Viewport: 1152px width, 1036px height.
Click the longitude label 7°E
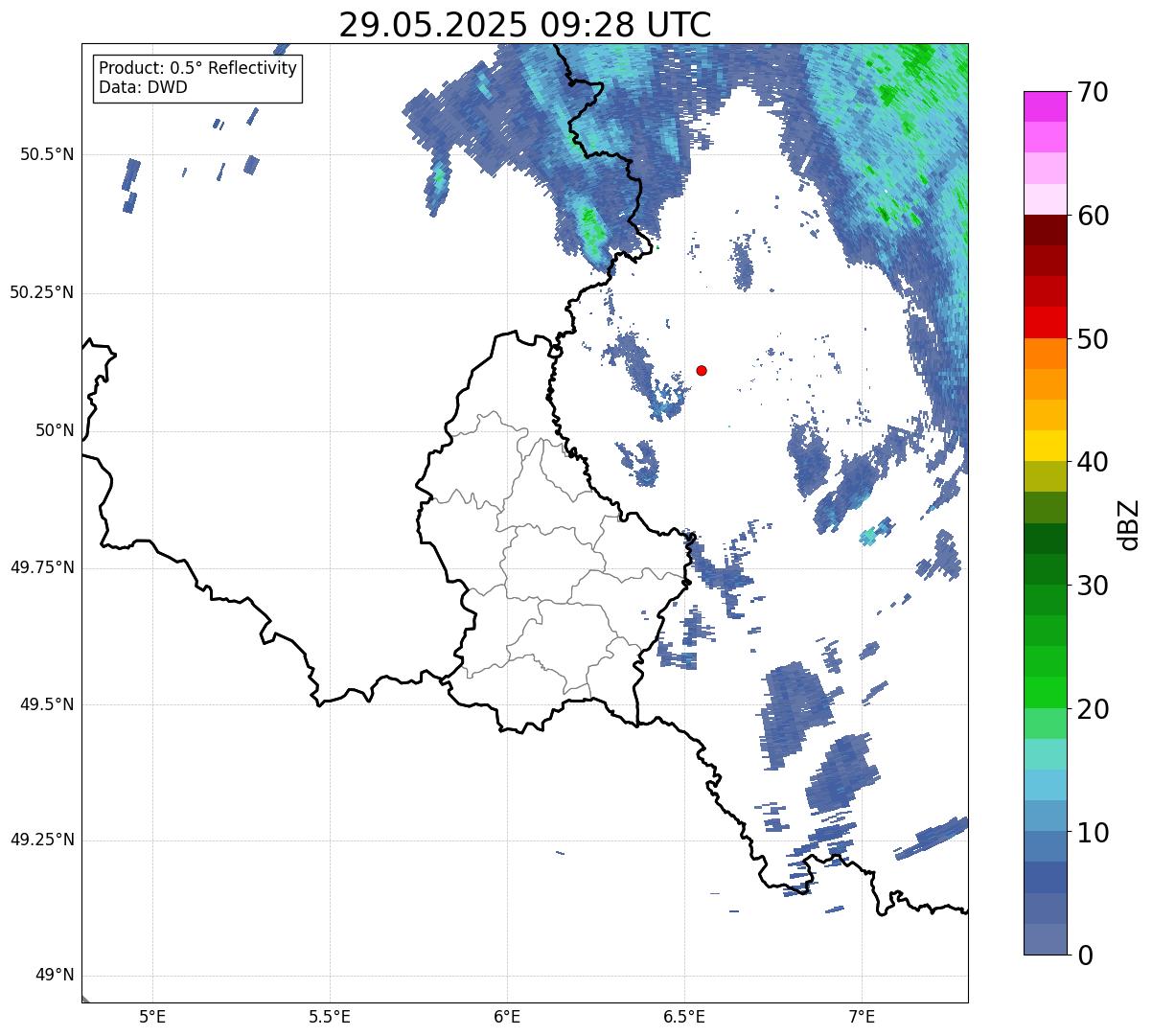point(862,1017)
